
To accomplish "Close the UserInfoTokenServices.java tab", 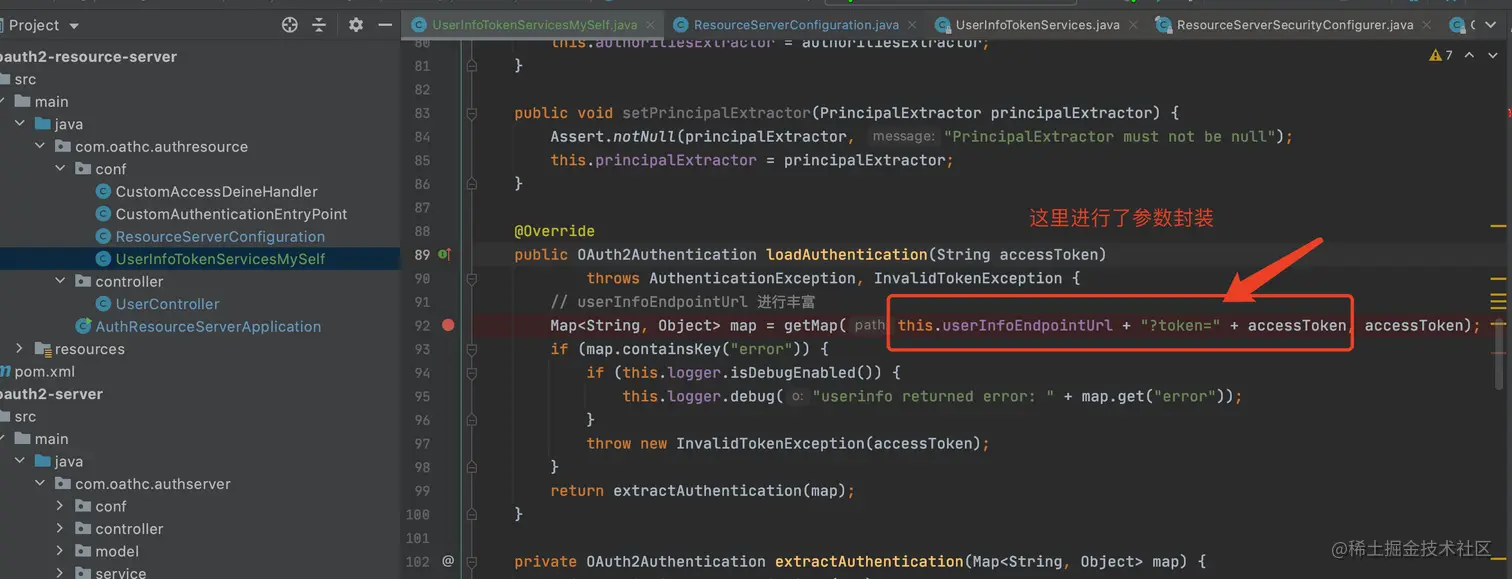I will (1135, 25).
